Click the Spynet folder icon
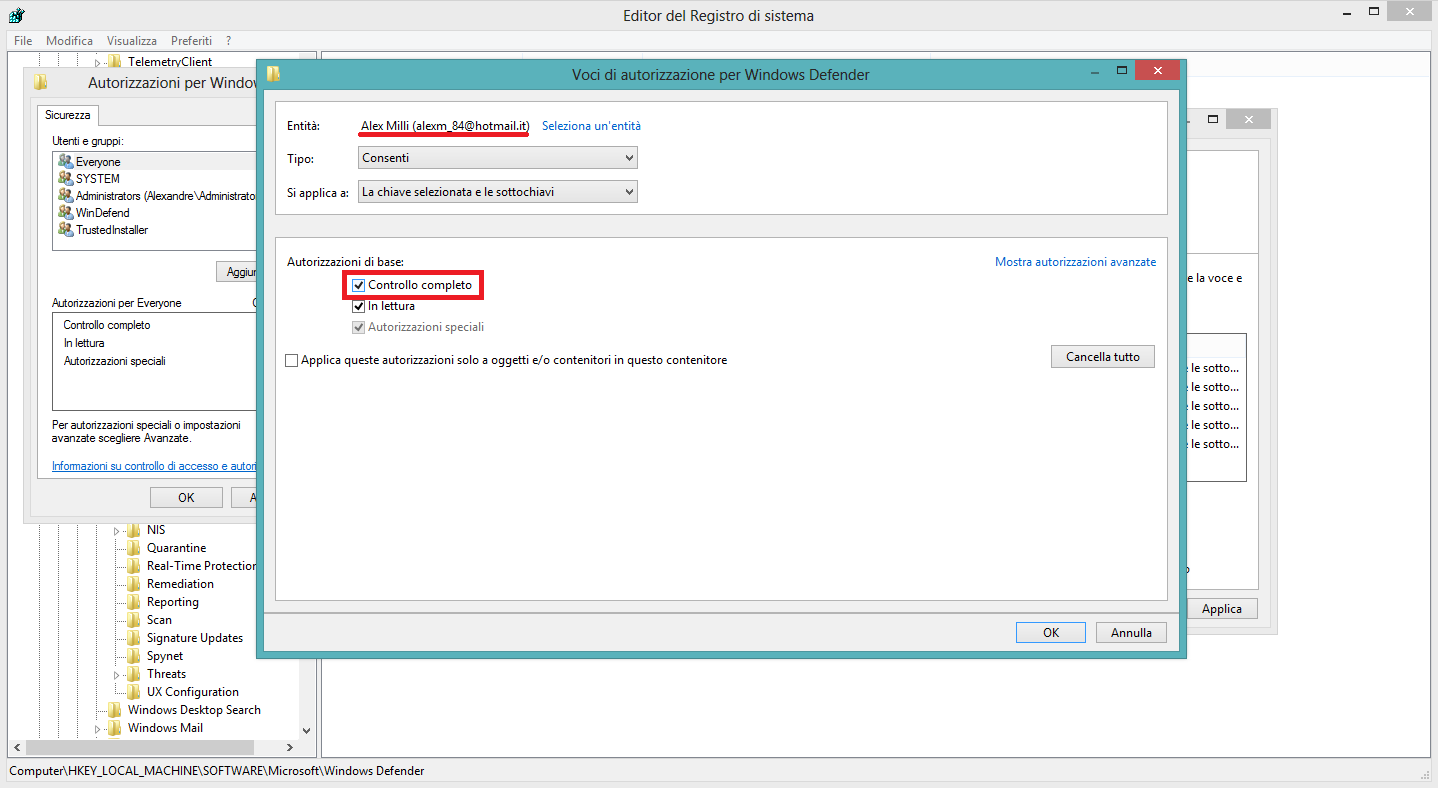1438x788 pixels. pos(134,656)
